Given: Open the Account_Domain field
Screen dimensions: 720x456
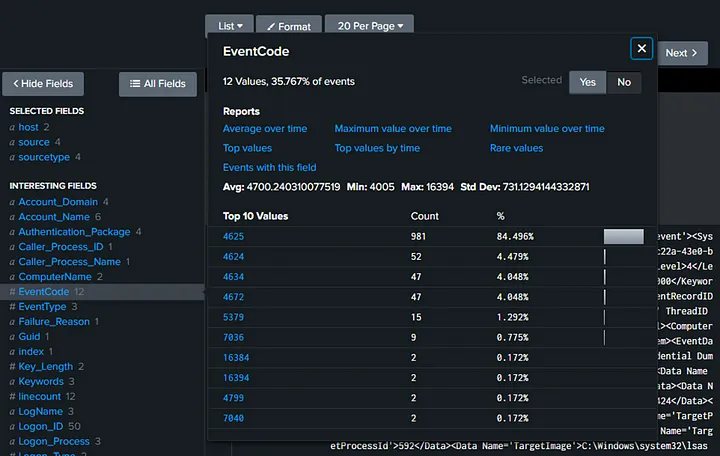Looking at the screenshot, I should (58, 202).
